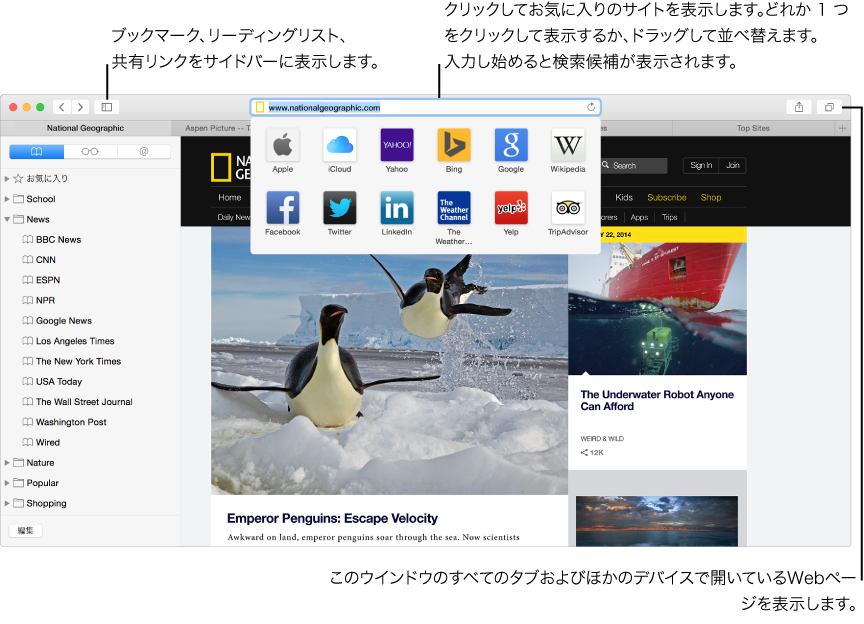This screenshot has width=864, height=624.
Task: Click the Sign In button
Action: (x=701, y=165)
